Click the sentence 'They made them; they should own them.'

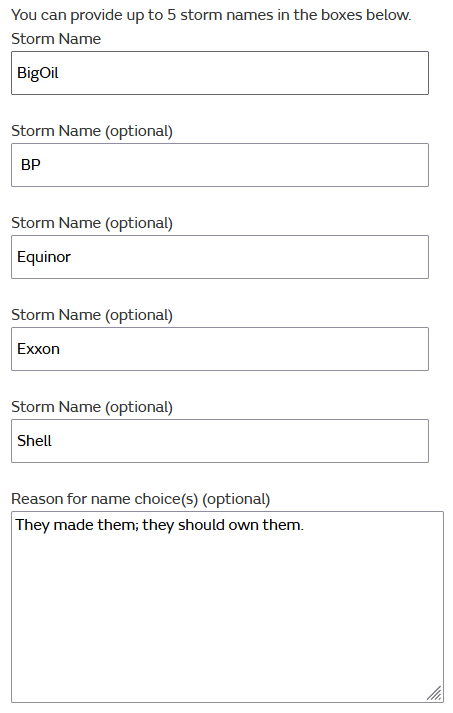pos(159,525)
